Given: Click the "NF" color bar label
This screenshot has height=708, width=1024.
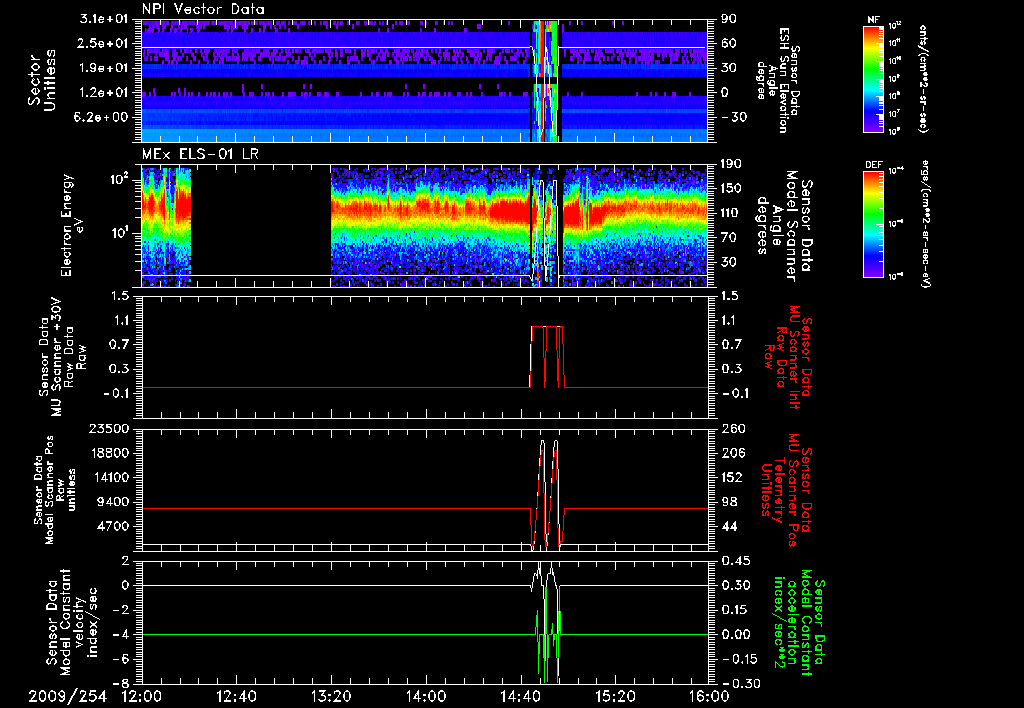Looking at the screenshot, I should [873, 20].
